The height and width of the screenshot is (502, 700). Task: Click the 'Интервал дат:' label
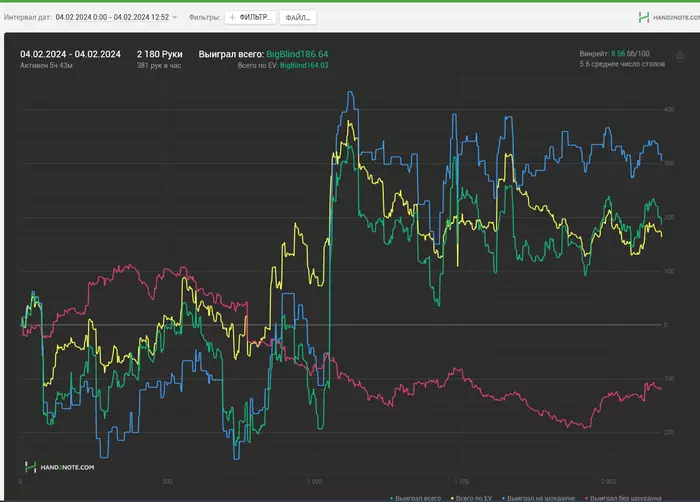coord(28,17)
